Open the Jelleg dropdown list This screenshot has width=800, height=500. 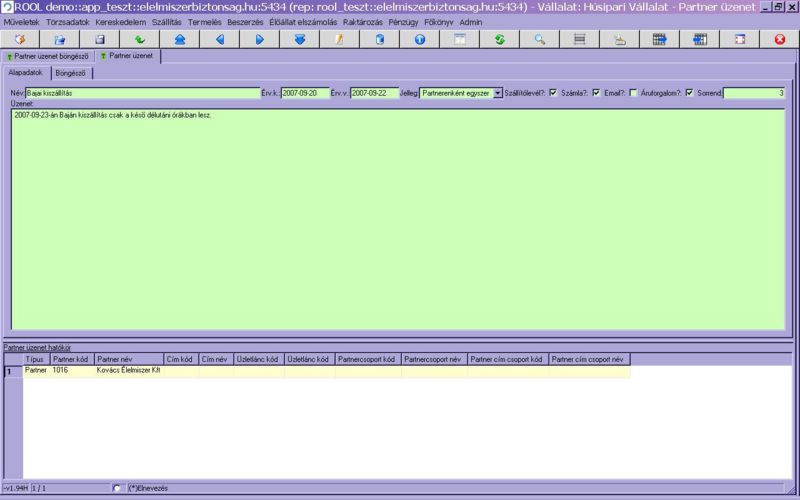point(498,93)
